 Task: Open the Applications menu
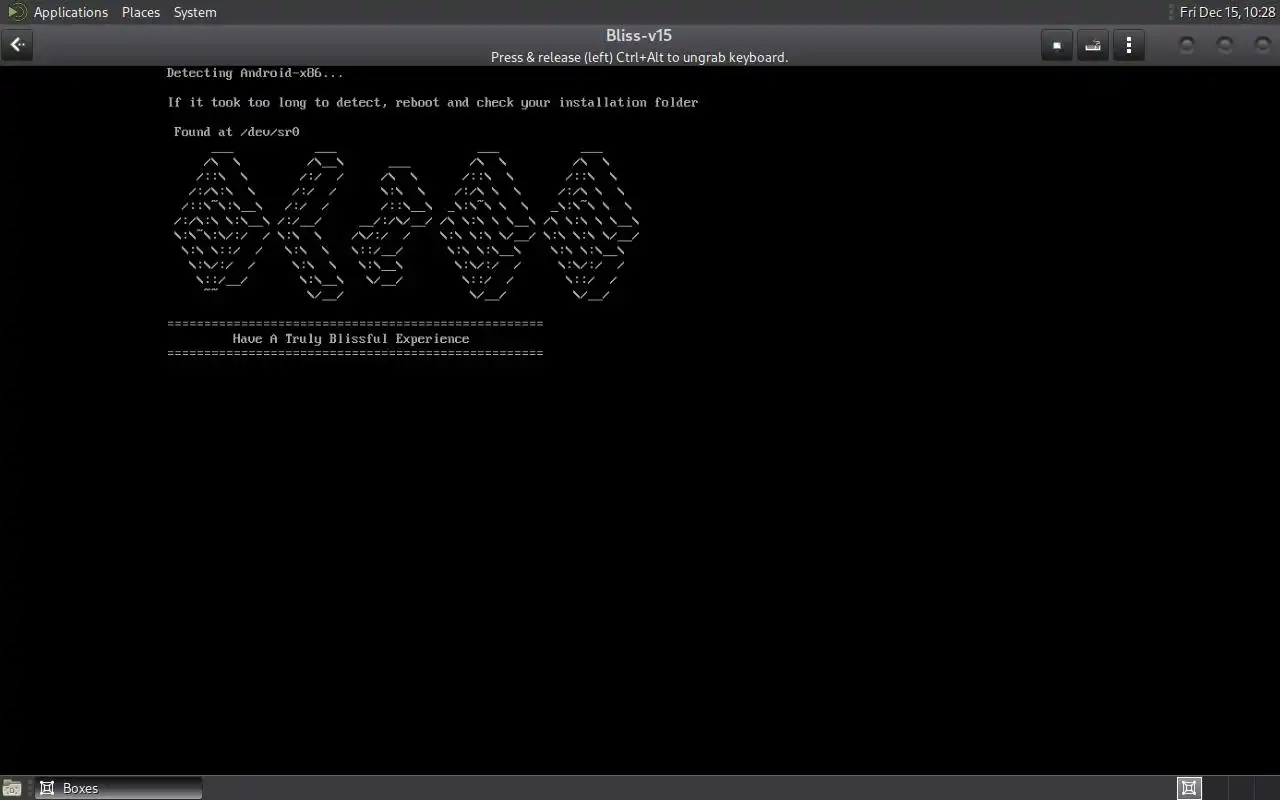(x=71, y=12)
